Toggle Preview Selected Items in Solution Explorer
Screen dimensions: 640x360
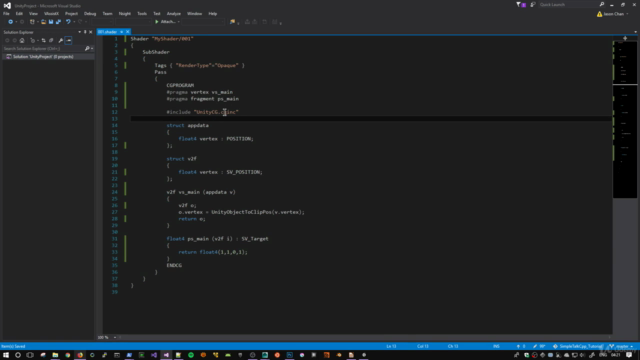[x=68, y=40]
